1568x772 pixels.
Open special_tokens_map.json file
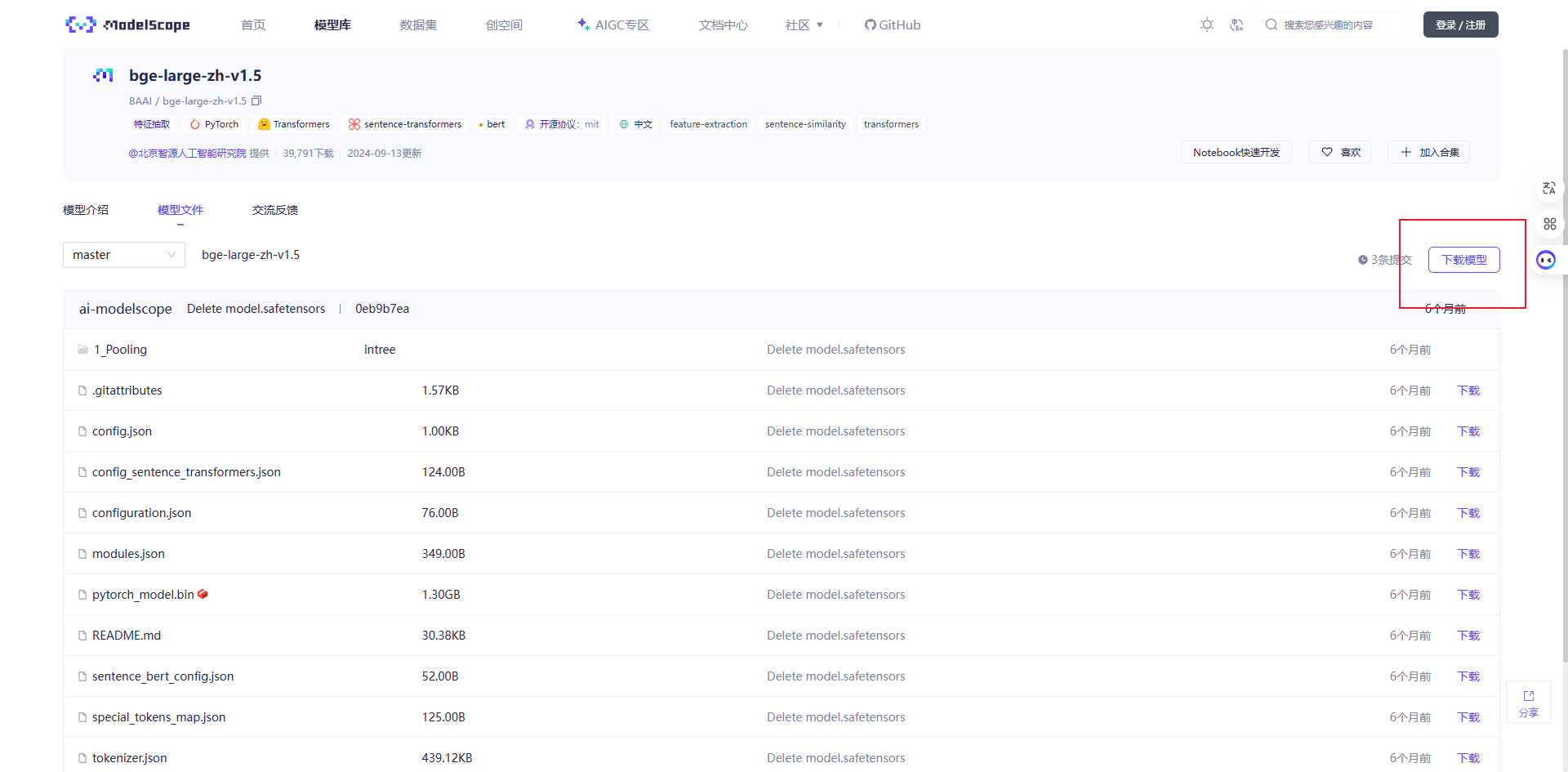(158, 717)
